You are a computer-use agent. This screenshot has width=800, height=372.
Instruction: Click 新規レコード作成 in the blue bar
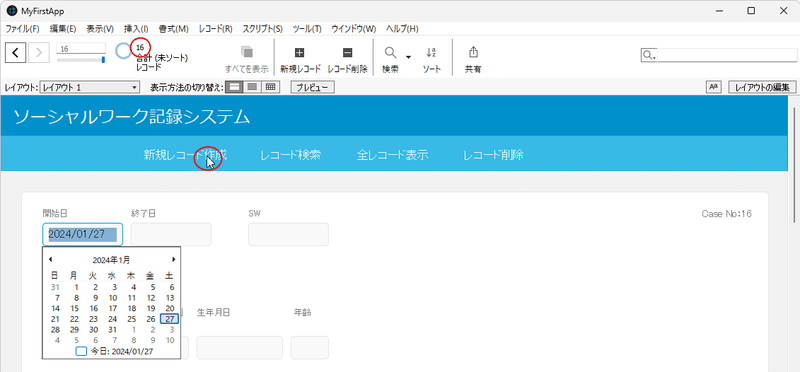pos(185,155)
